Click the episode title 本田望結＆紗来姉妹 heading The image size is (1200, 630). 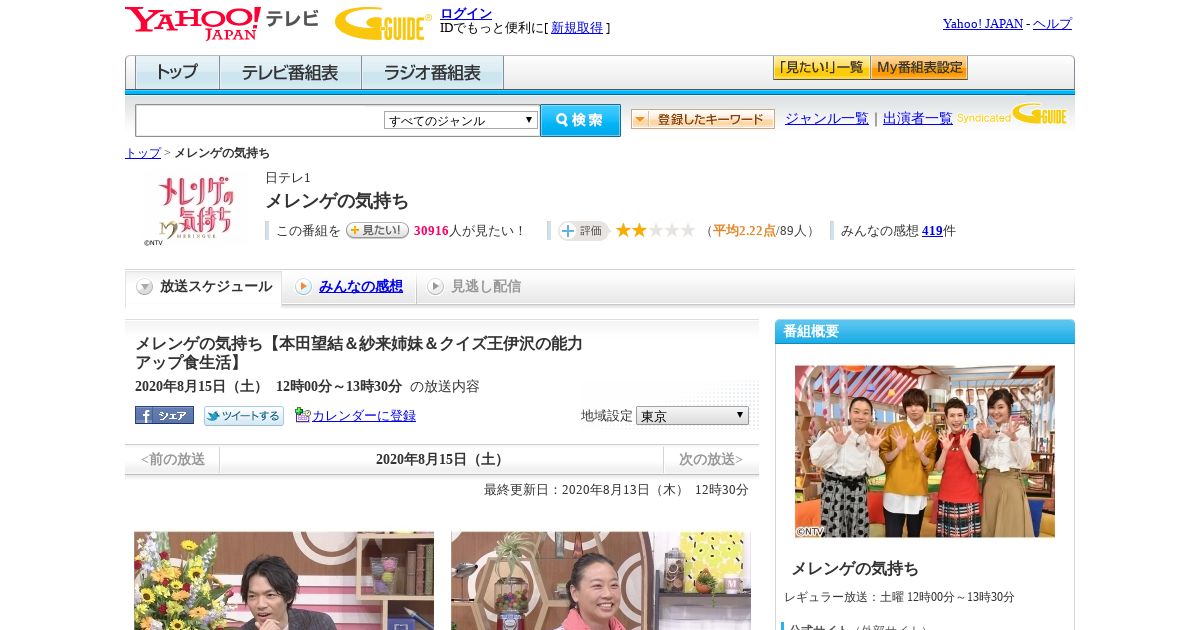tap(359, 353)
